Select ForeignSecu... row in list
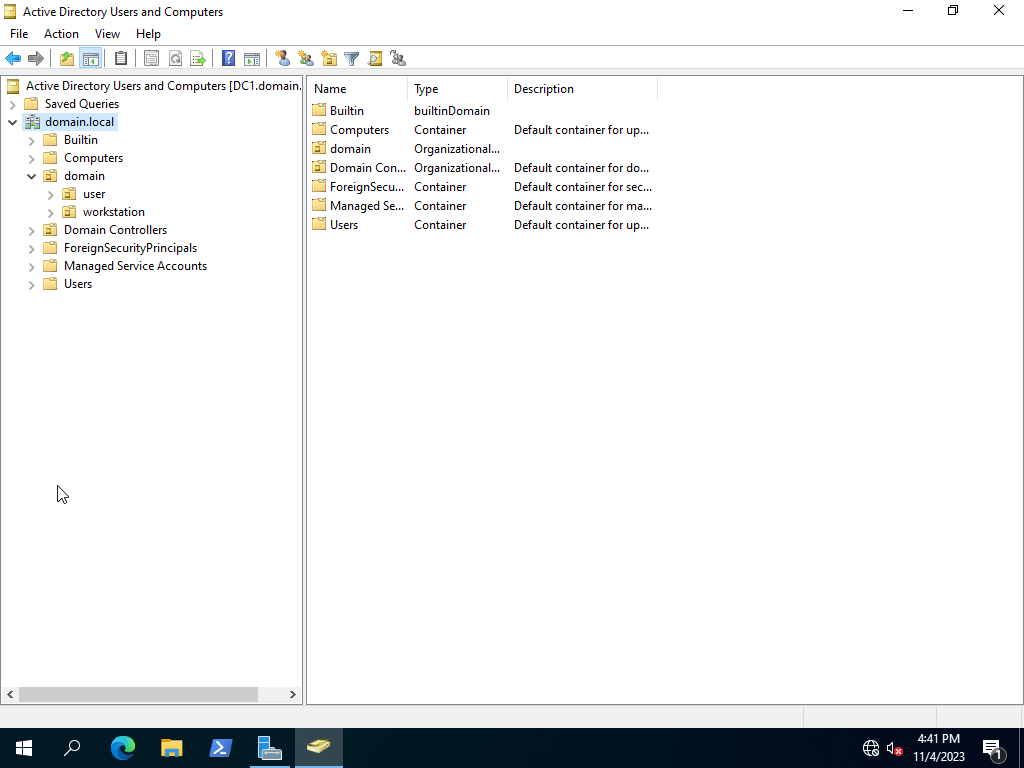 pyautogui.click(x=483, y=187)
